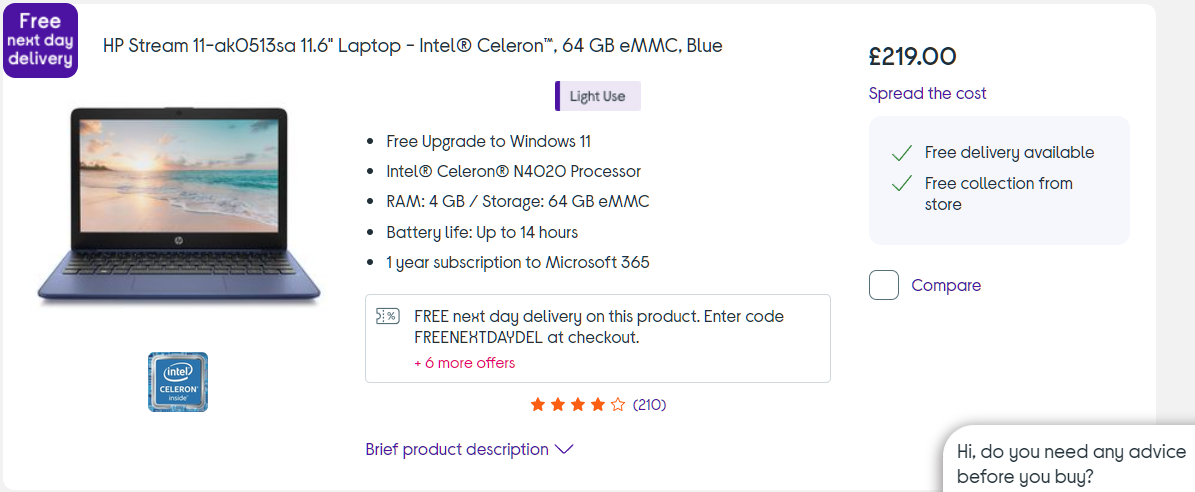Click the Compare label text
The width and height of the screenshot is (1195, 492).
[x=946, y=285]
